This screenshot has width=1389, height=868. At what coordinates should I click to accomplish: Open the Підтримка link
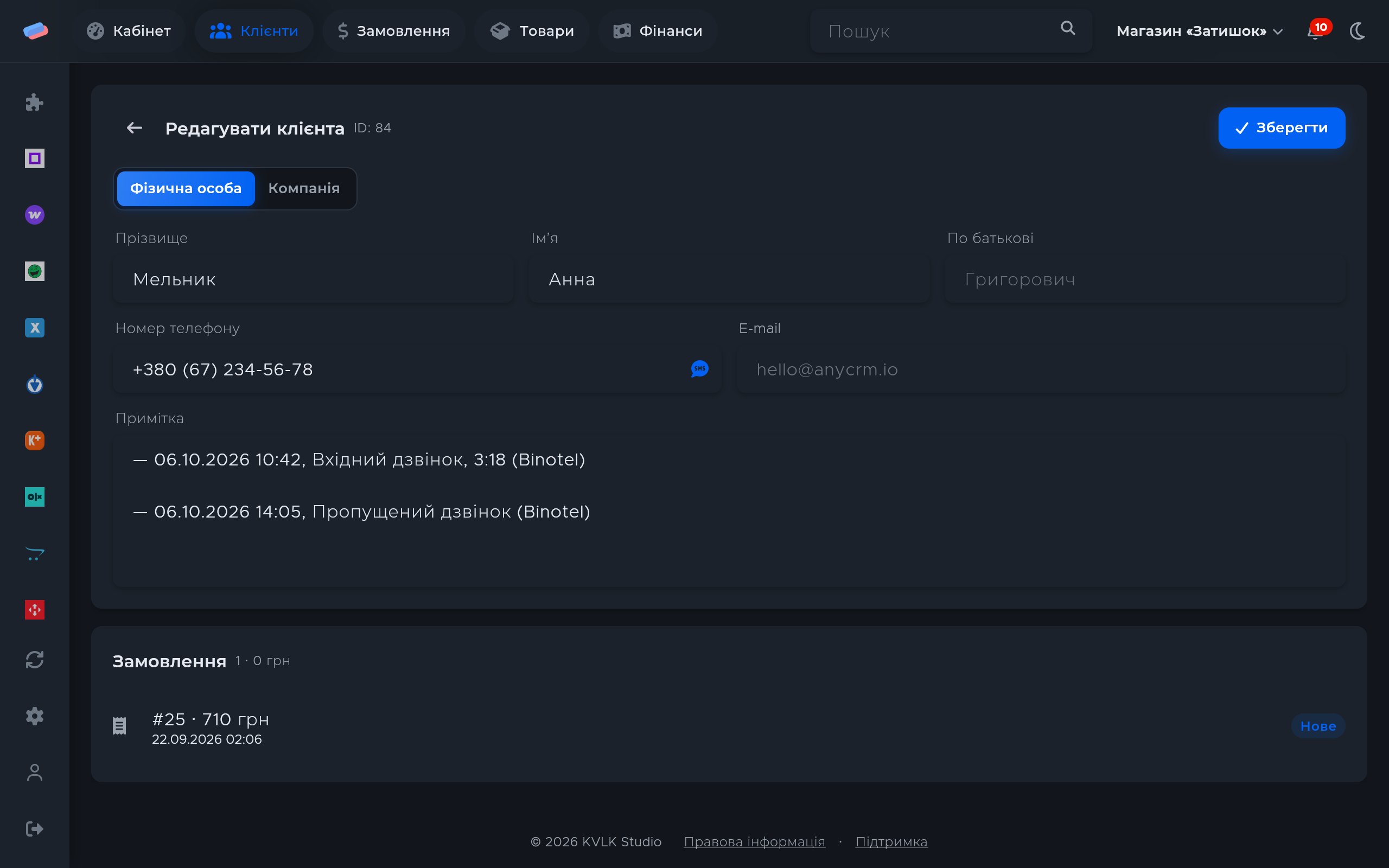[x=891, y=841]
